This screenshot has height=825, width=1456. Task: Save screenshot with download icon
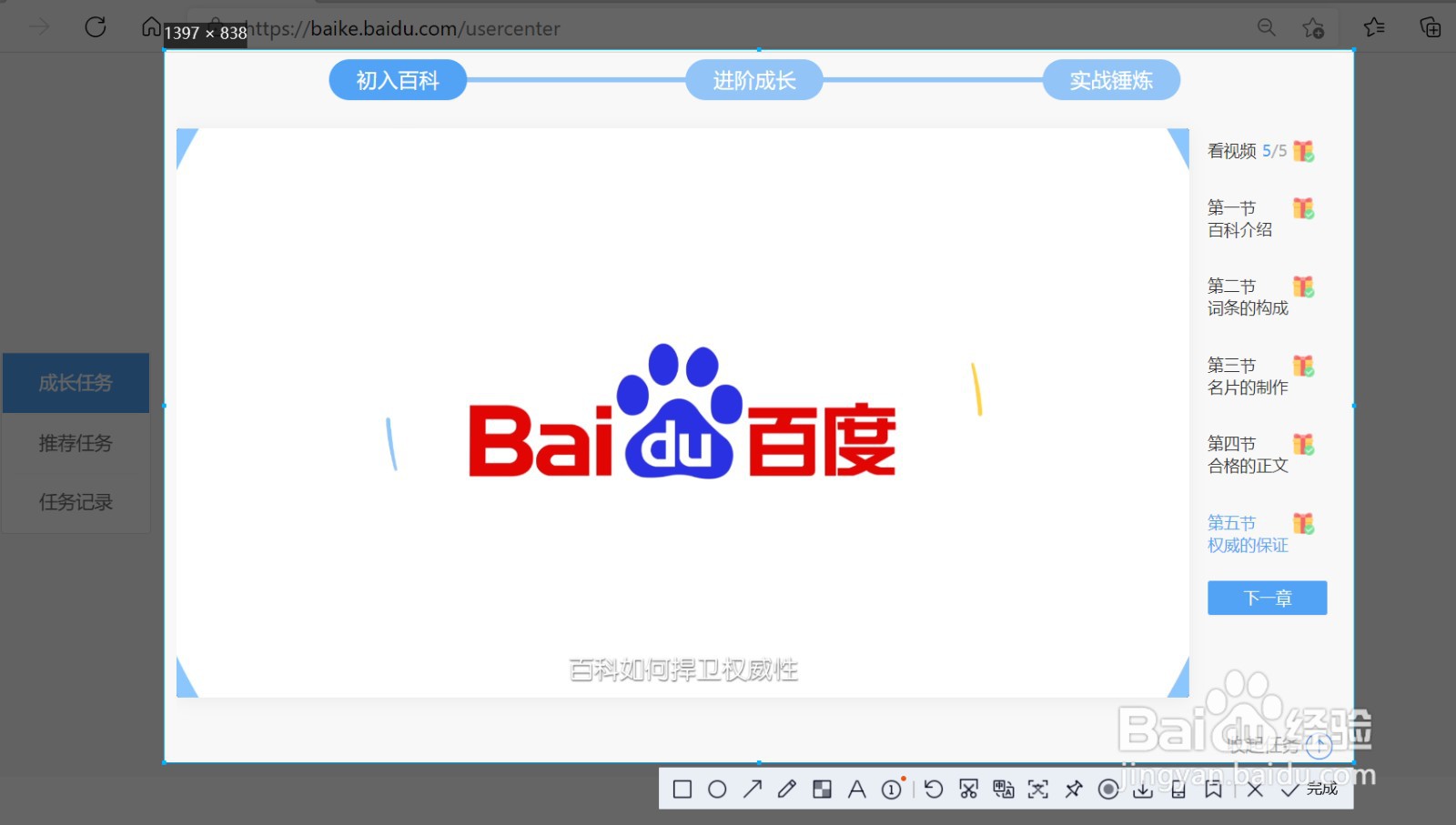click(1143, 789)
